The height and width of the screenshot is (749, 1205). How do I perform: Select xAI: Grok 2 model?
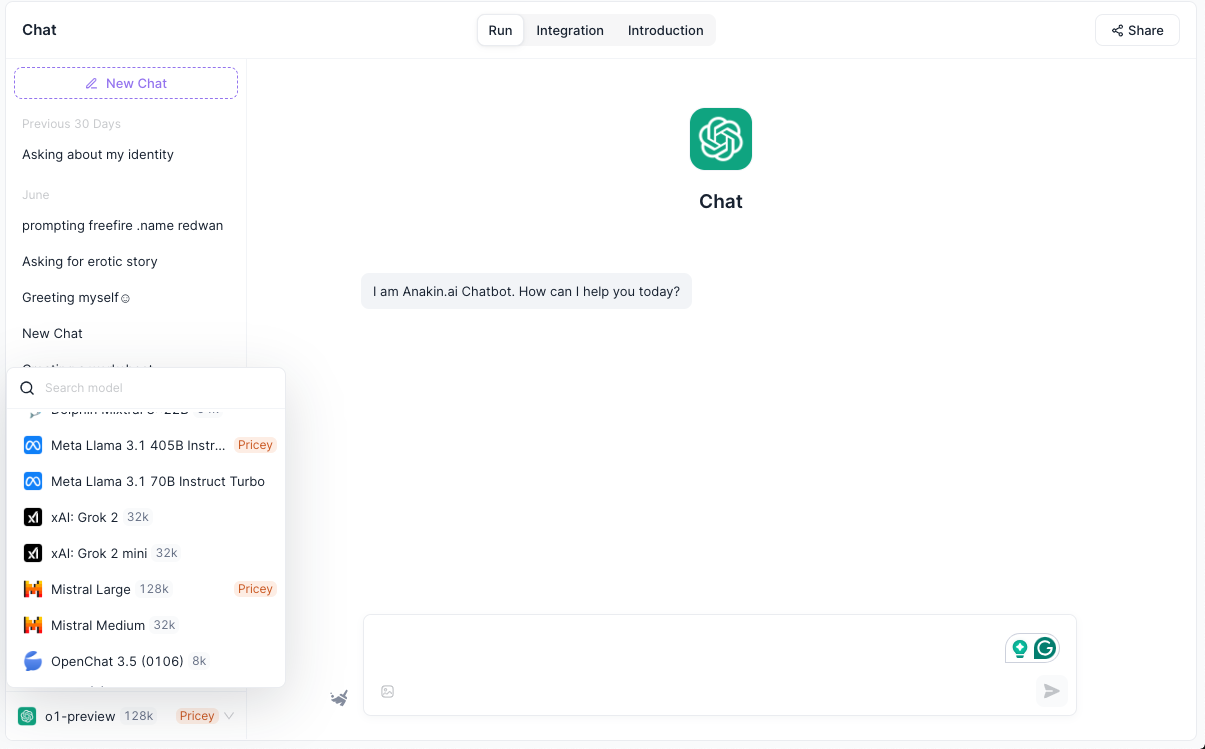pyautogui.click(x=146, y=517)
